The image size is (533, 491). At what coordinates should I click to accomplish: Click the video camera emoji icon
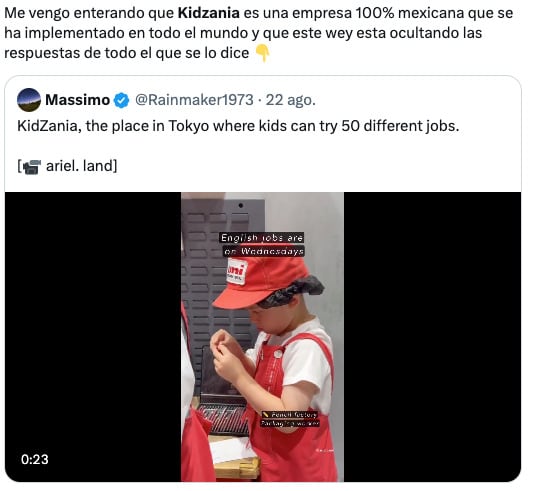(x=32, y=167)
